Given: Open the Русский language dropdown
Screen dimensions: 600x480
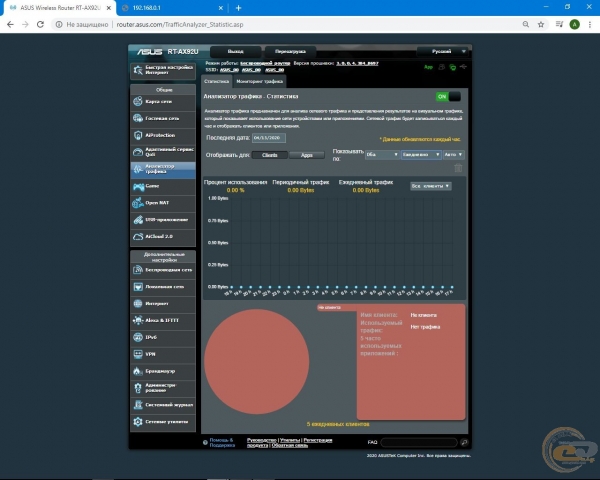Looking at the screenshot, I should 444,51.
